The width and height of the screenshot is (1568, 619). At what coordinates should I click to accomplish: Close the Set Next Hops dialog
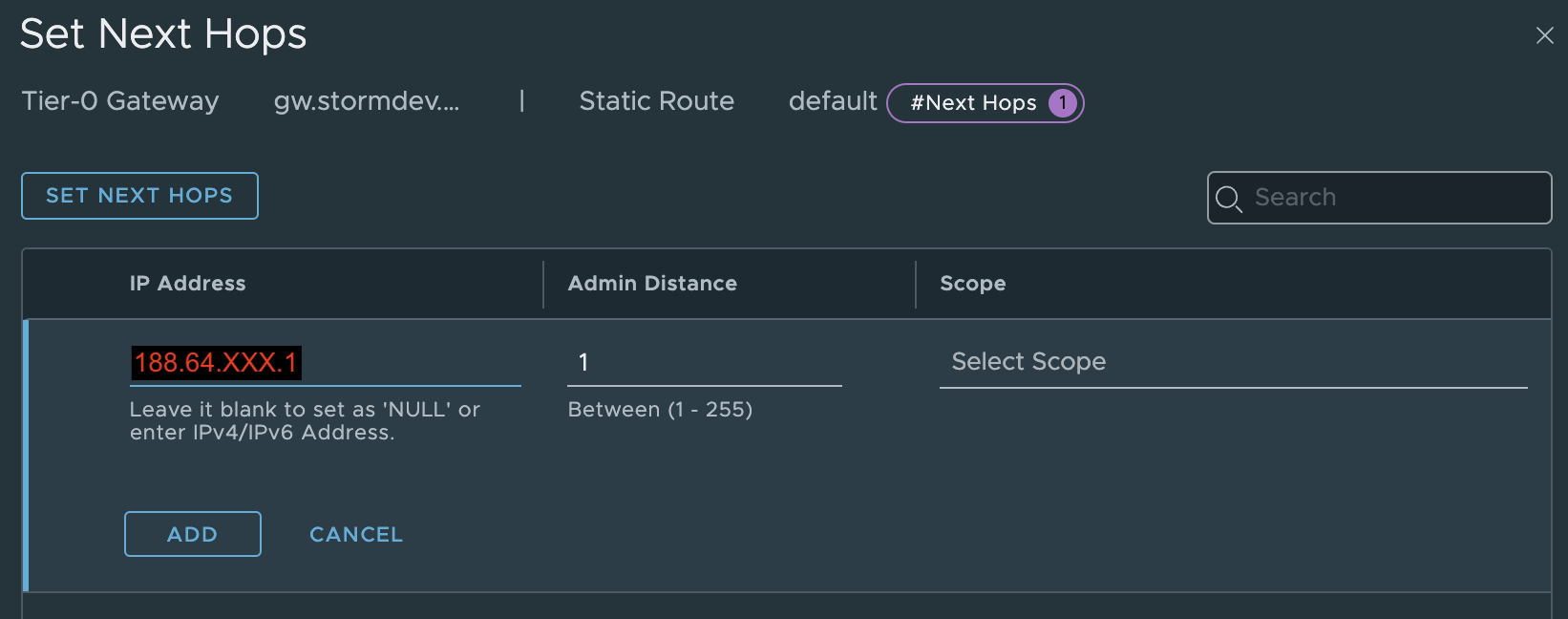click(x=1544, y=35)
